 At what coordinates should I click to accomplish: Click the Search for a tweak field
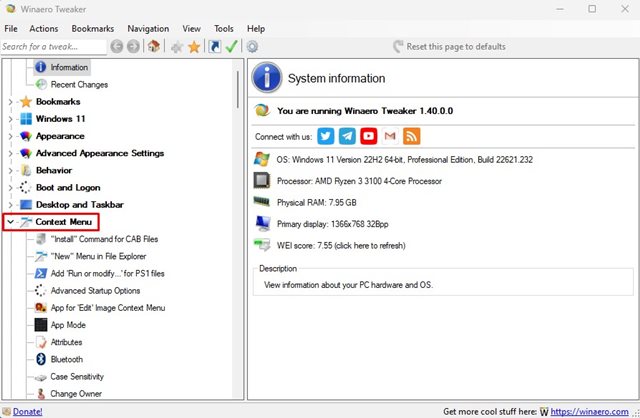tap(53, 47)
